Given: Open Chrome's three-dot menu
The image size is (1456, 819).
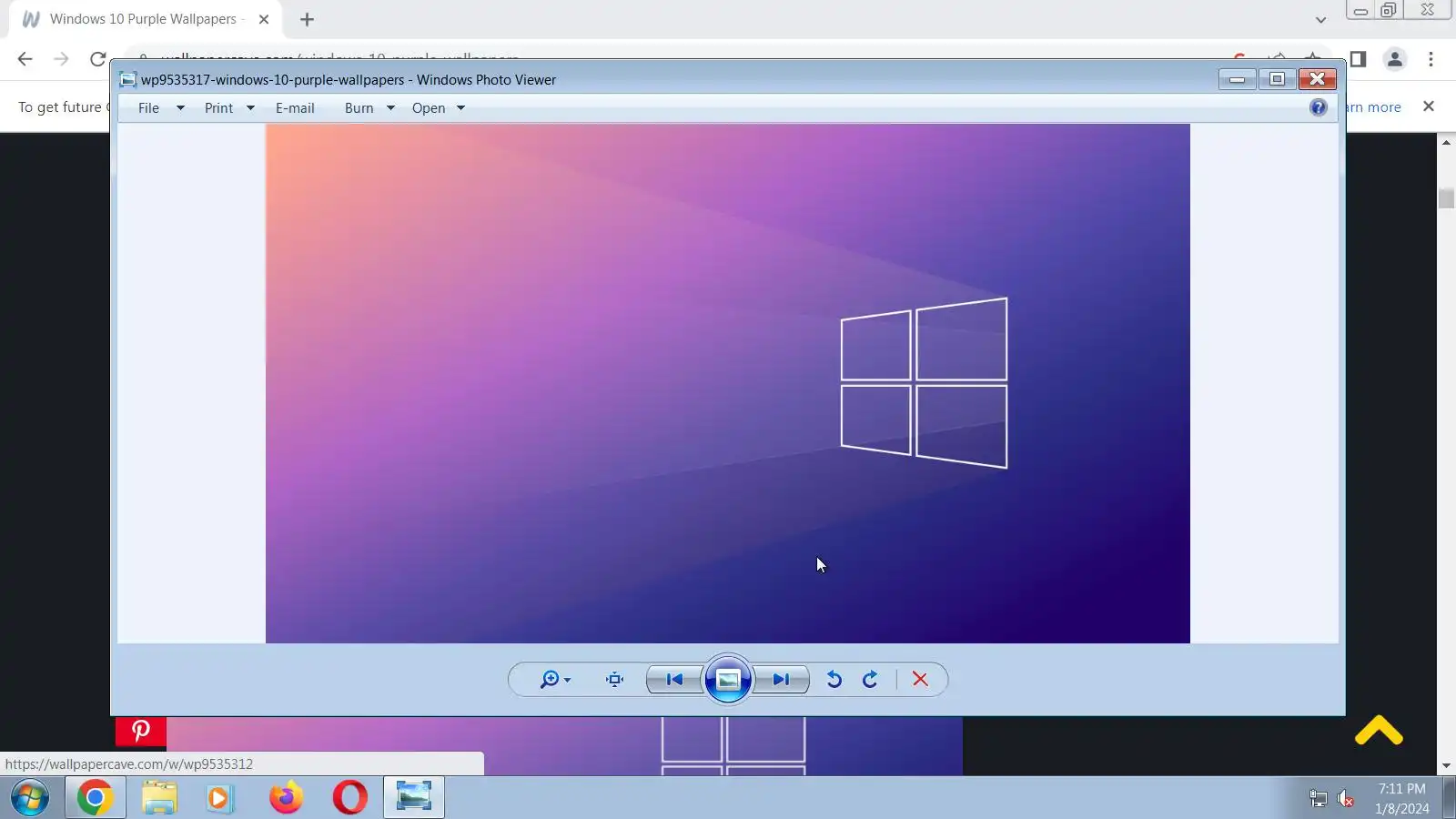Looking at the screenshot, I should click(x=1431, y=59).
